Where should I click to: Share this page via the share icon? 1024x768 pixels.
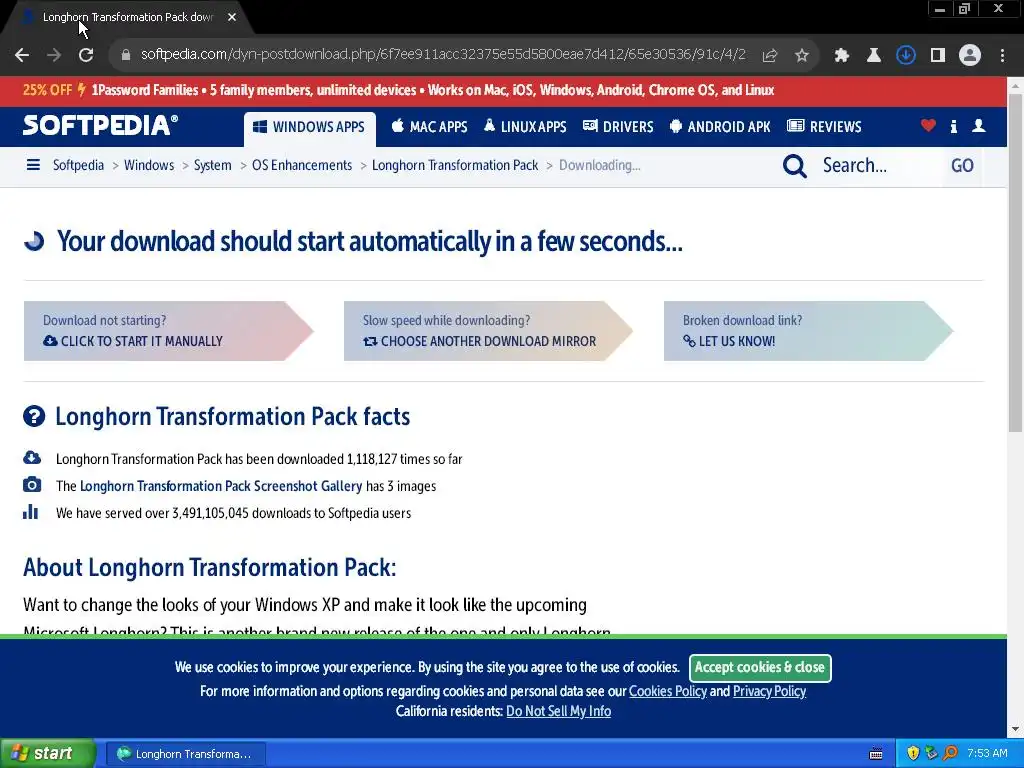[770, 56]
